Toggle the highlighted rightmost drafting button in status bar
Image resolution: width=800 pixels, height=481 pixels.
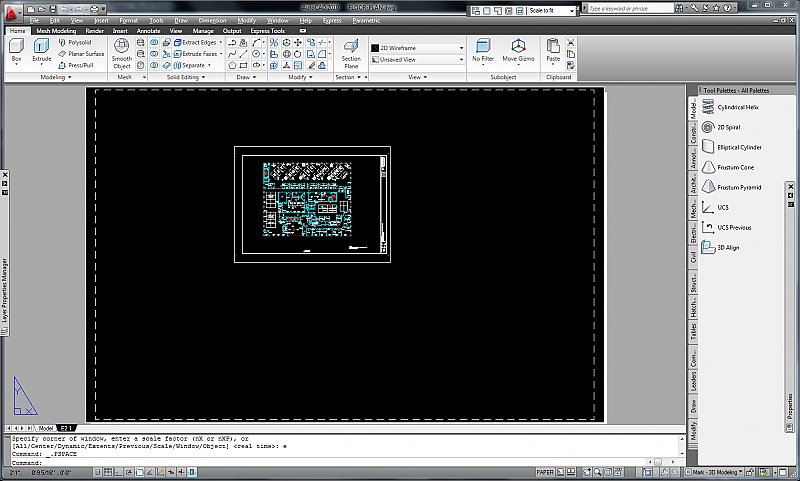[192, 472]
